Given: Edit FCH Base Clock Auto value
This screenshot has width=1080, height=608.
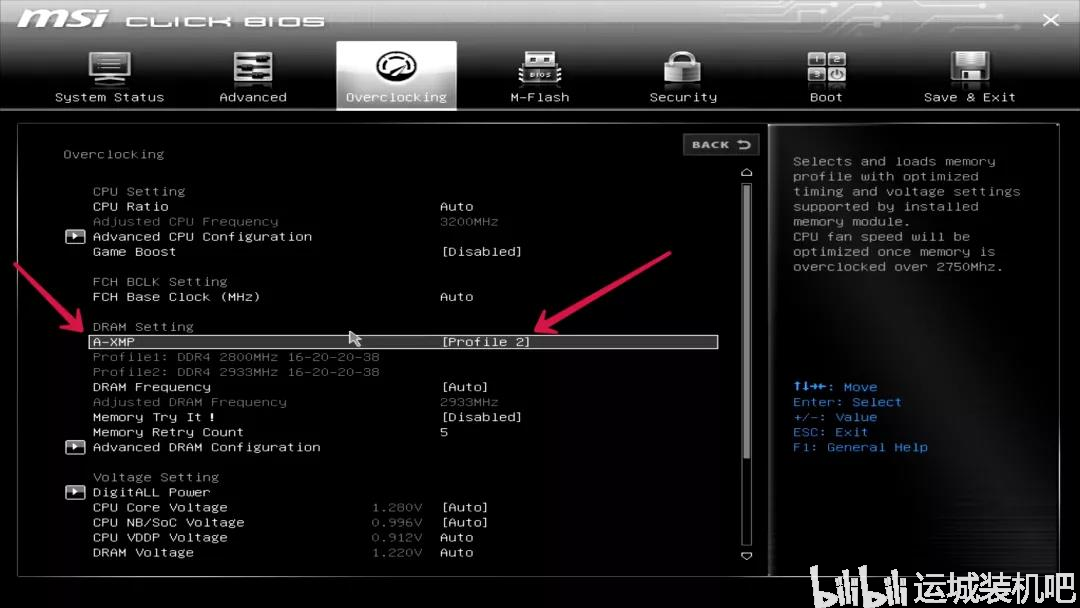Looking at the screenshot, I should [457, 297].
